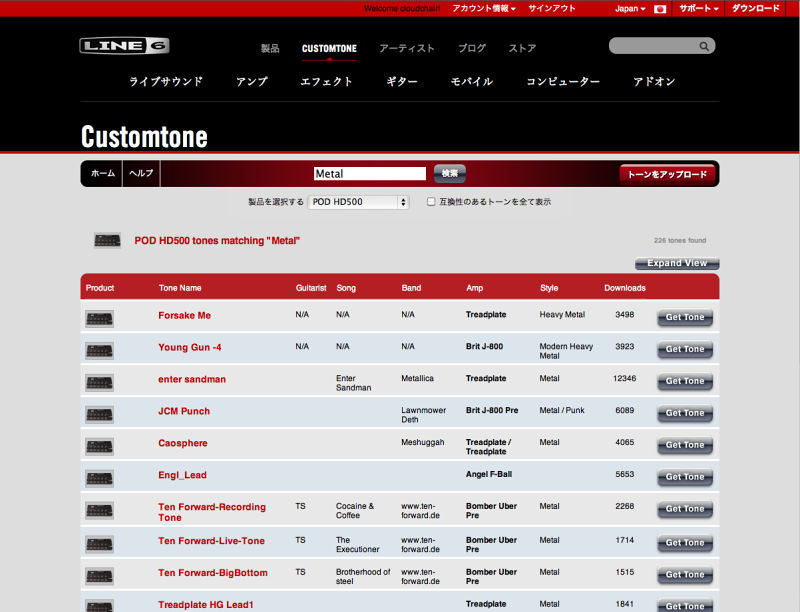Screen dimensions: 800x612
Task: Open the アンプ category
Action: pos(252,82)
